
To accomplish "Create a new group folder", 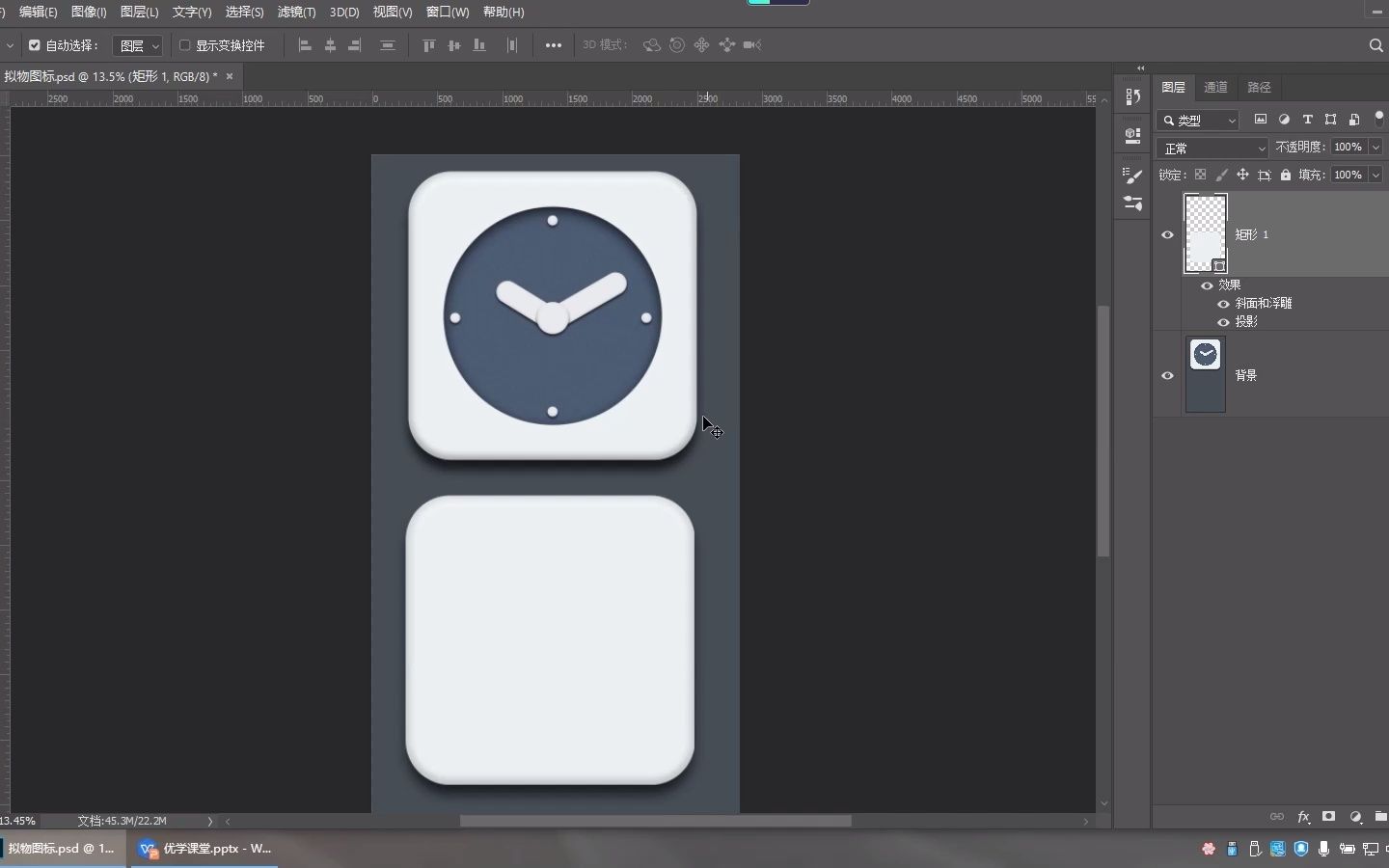I will click(1380, 817).
